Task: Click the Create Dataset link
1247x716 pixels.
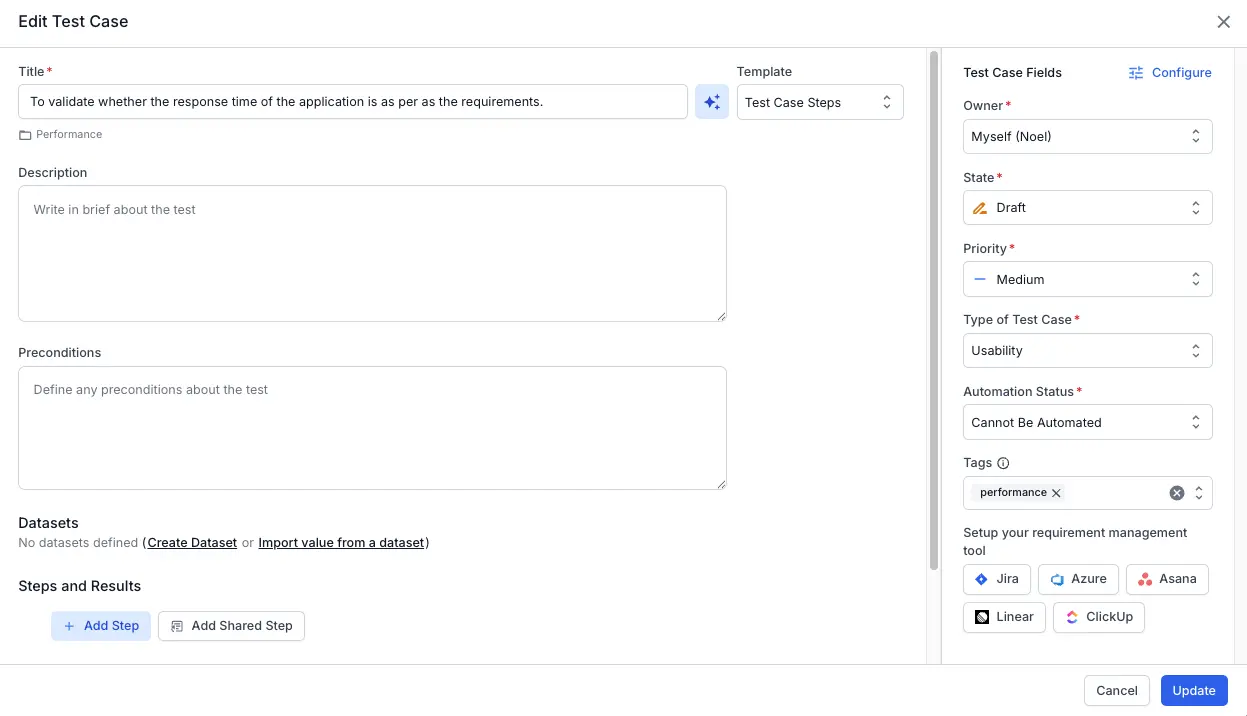Action: coord(192,543)
